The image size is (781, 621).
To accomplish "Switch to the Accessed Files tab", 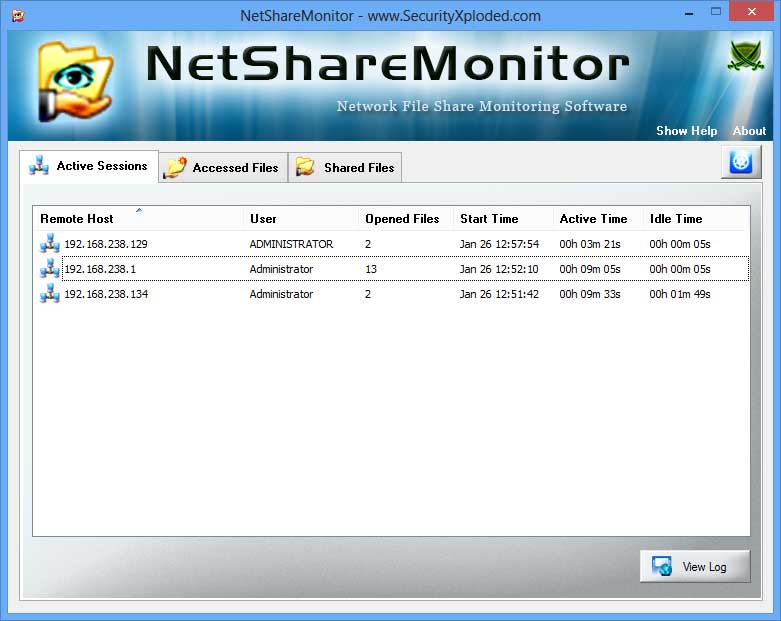I will pos(223,168).
